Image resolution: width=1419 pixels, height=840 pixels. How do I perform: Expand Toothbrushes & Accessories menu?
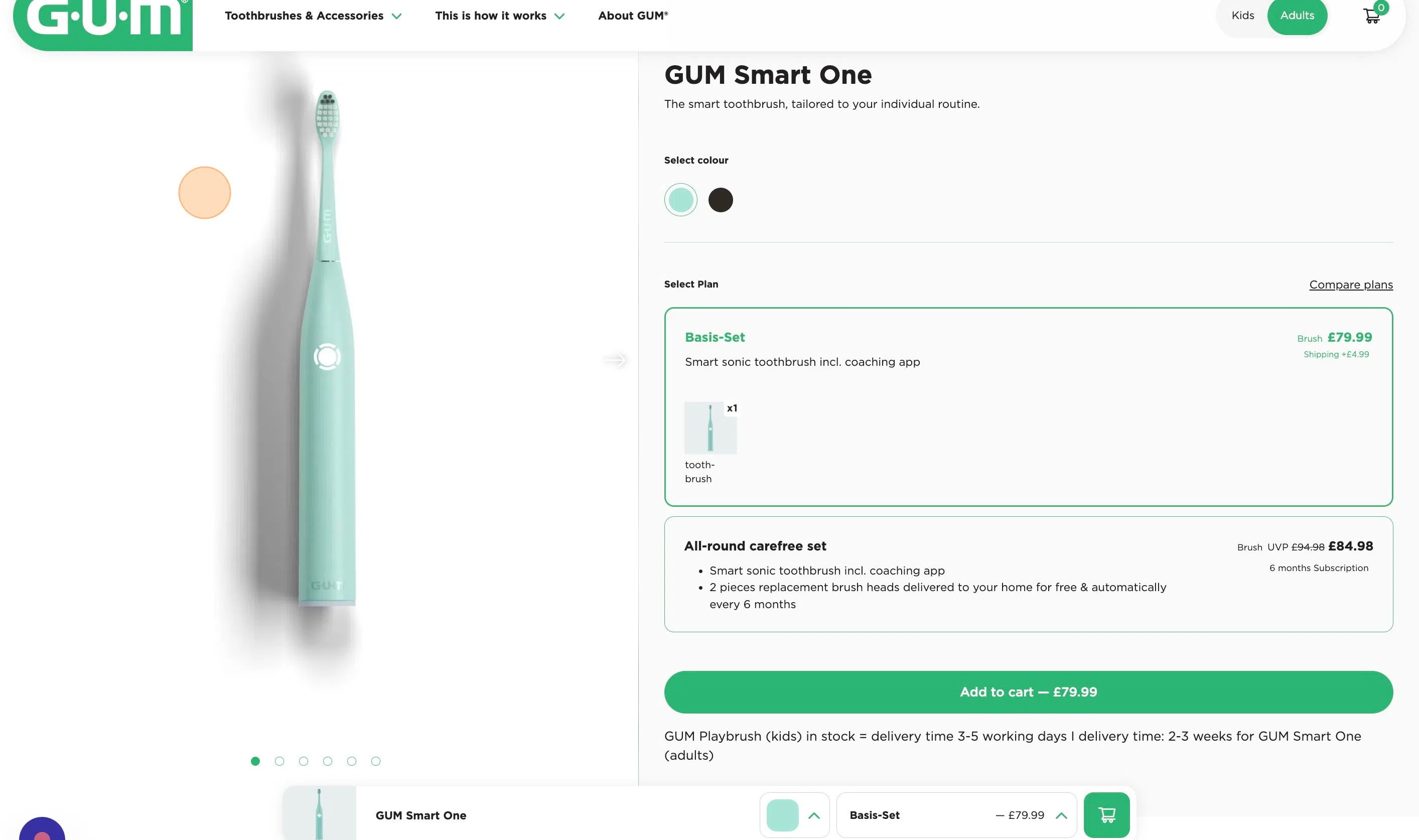313,16
